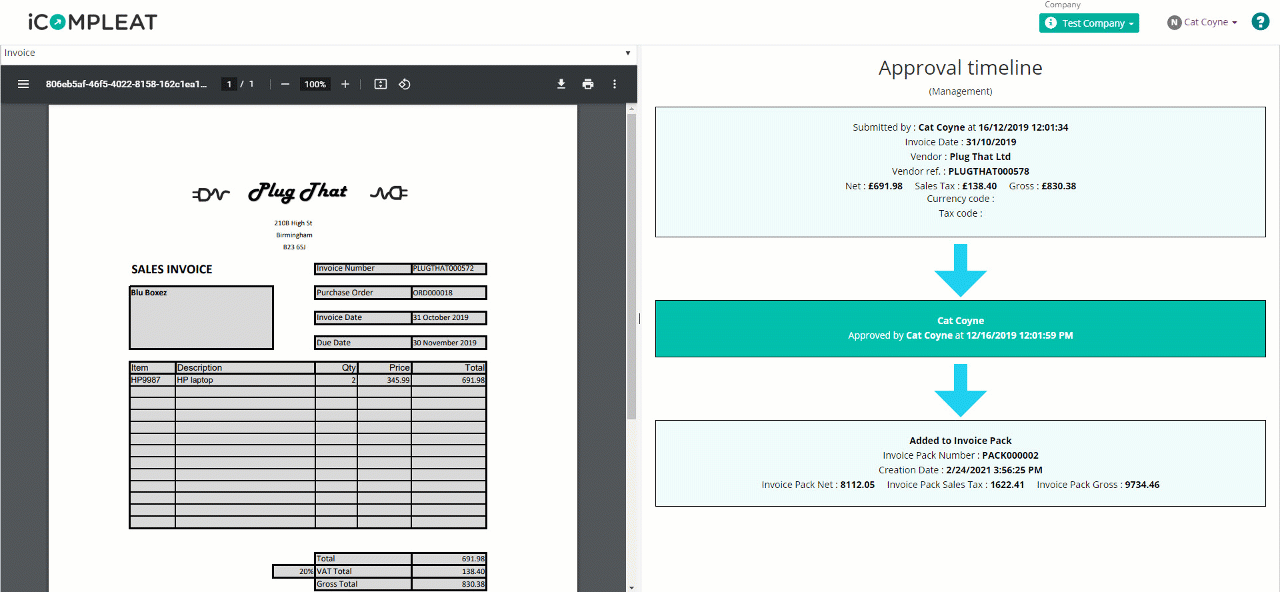Image resolution: width=1280 pixels, height=592 pixels.
Task: Click the Plug That logo in invoice
Action: 299,192
